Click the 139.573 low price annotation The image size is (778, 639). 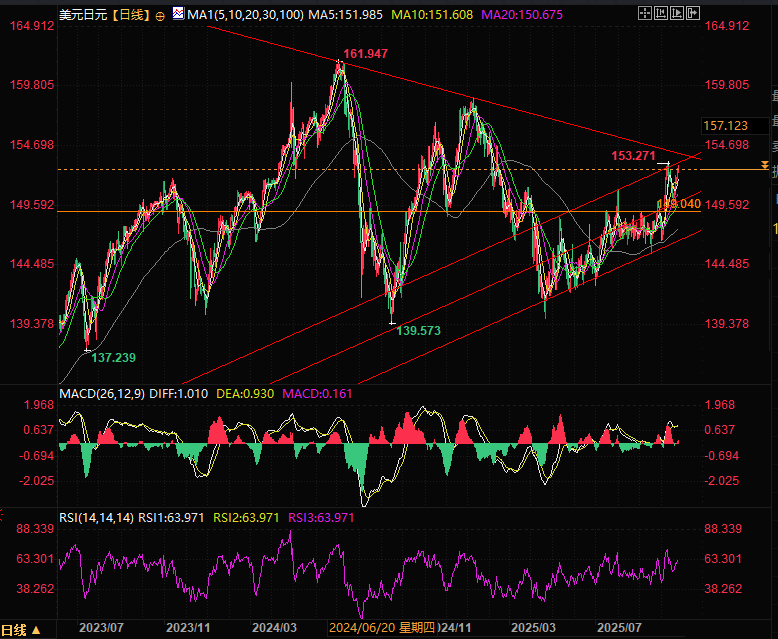[419, 329]
